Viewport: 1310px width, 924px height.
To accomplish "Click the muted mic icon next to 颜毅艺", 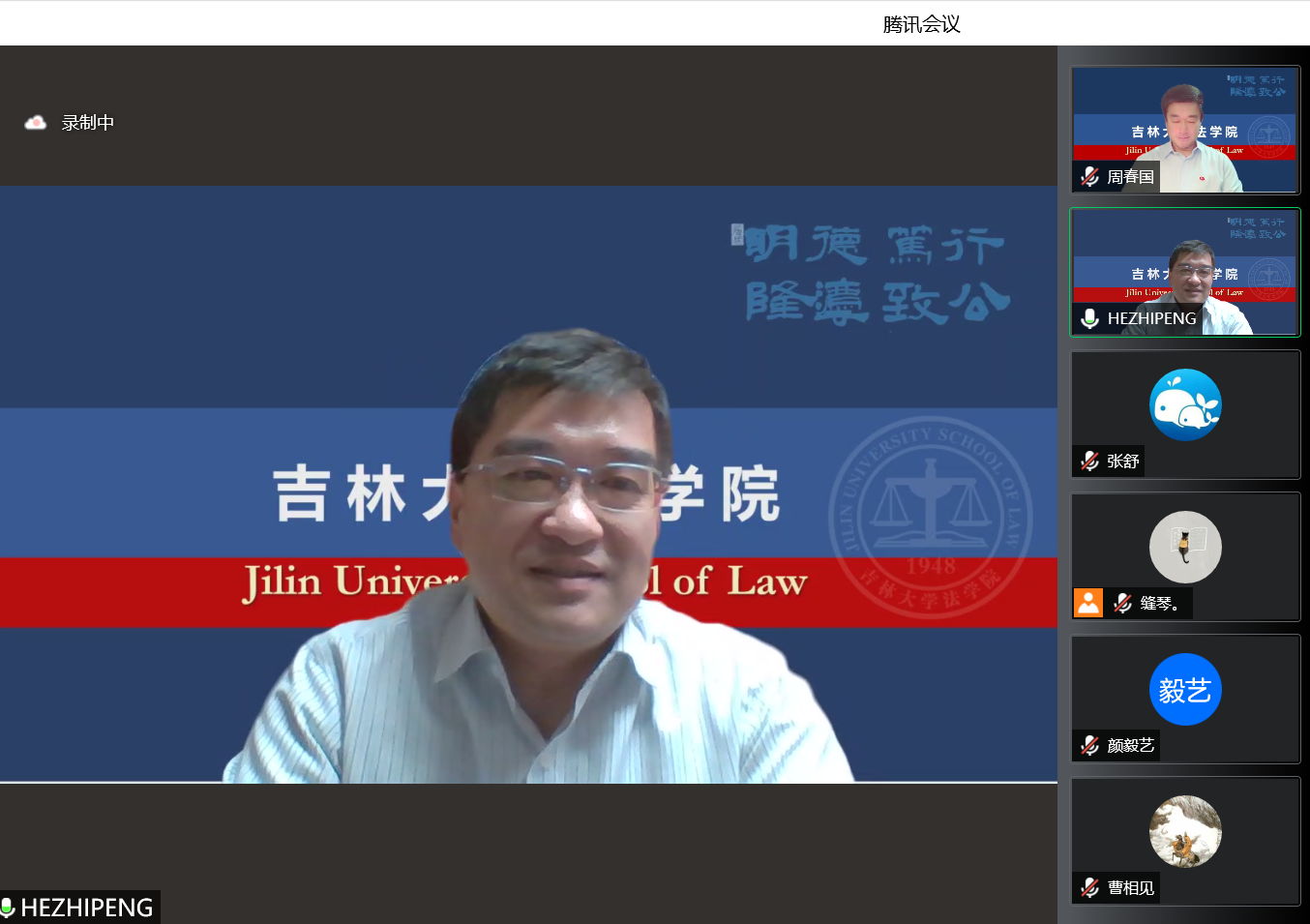I will point(1089,745).
